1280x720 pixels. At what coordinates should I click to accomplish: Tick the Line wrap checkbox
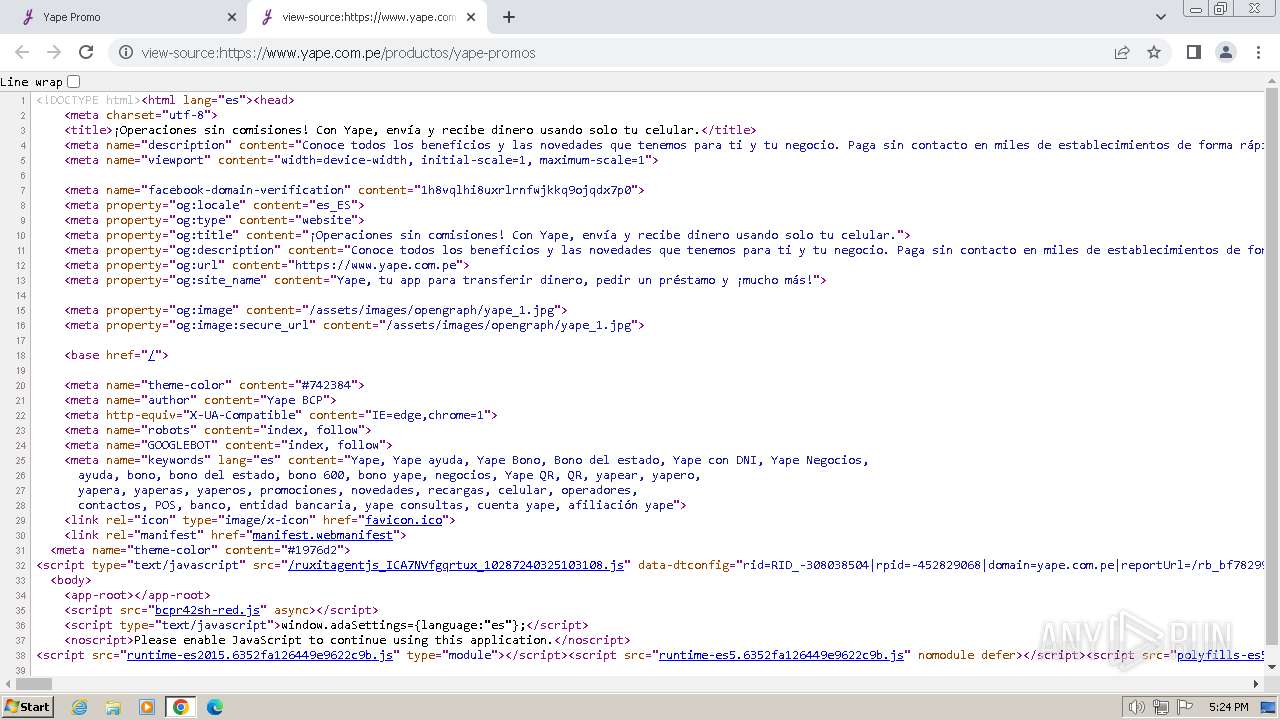[x=73, y=82]
